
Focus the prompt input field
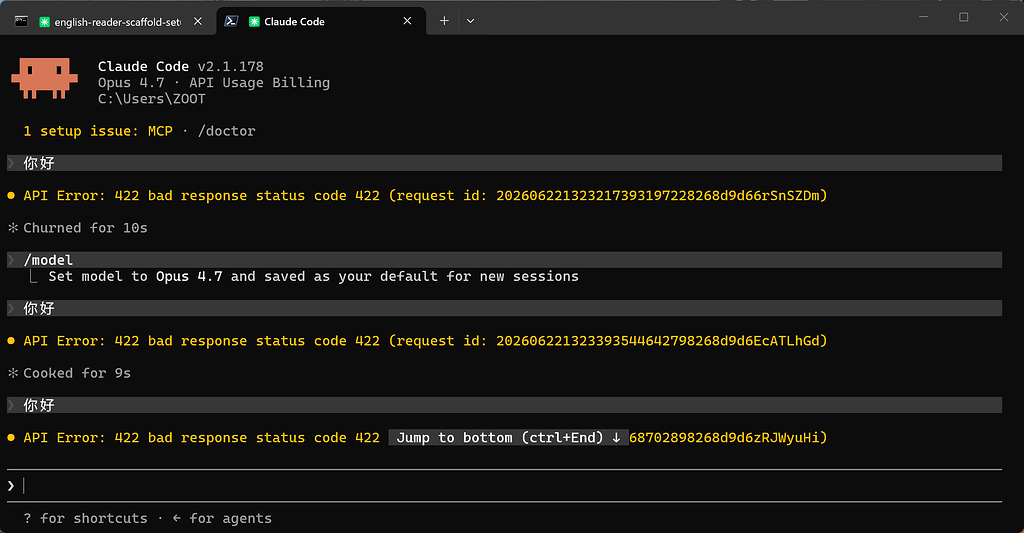tap(504, 485)
